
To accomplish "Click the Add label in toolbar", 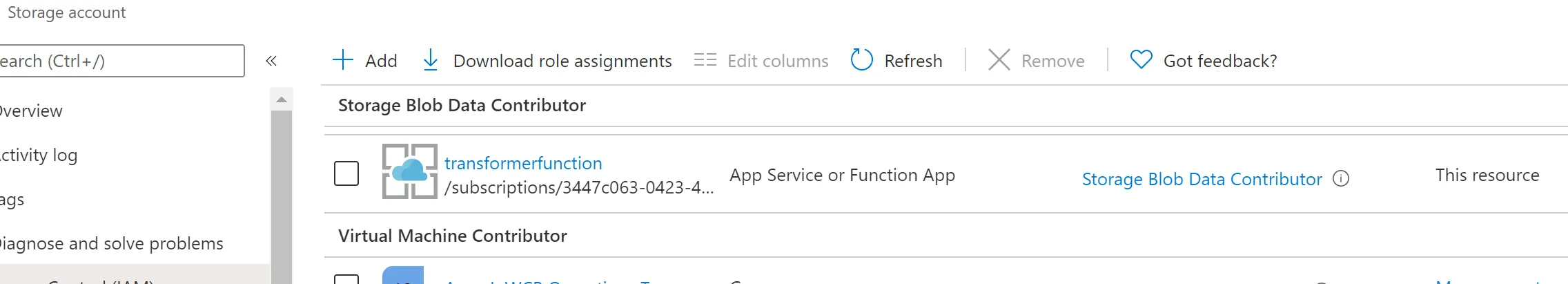I will pyautogui.click(x=381, y=61).
